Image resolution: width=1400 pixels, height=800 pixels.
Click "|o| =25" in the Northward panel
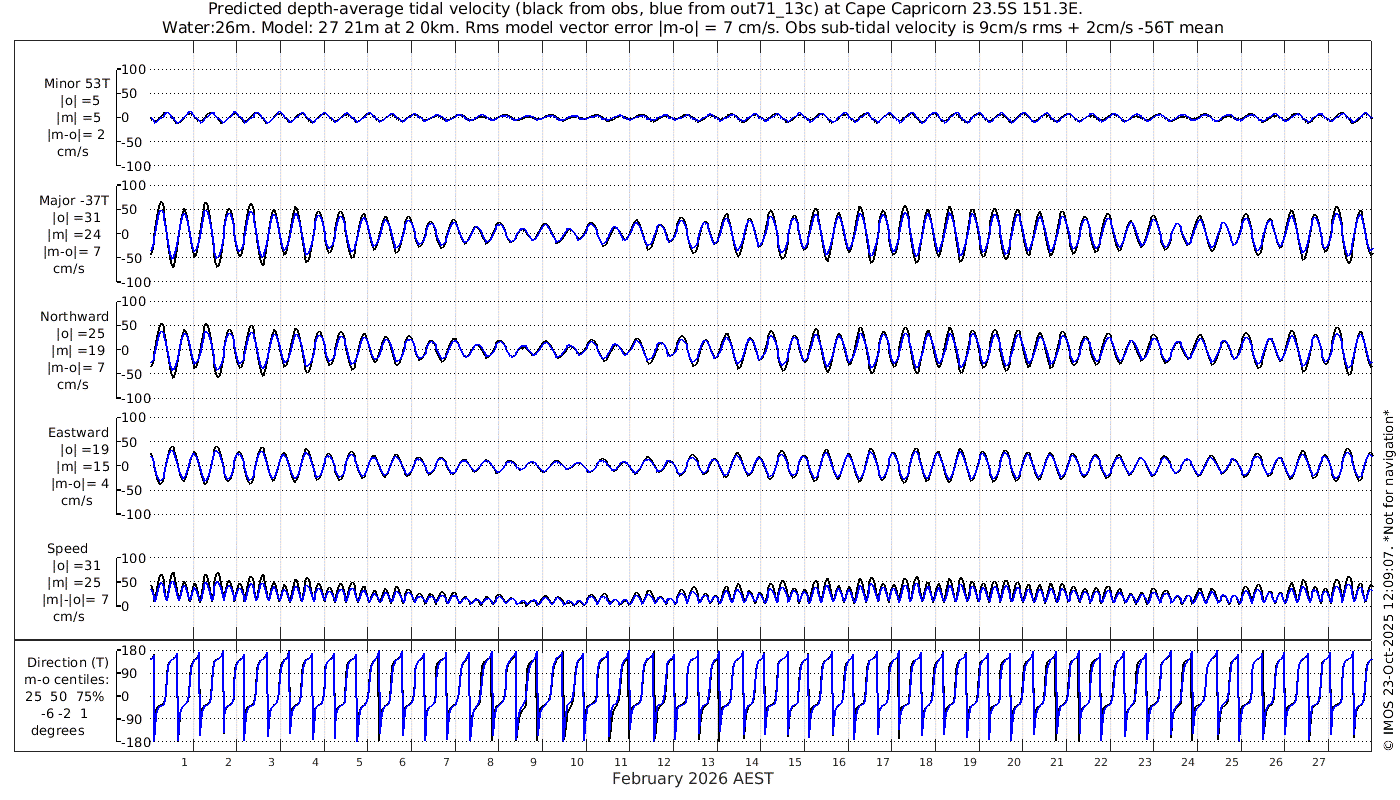point(78,333)
